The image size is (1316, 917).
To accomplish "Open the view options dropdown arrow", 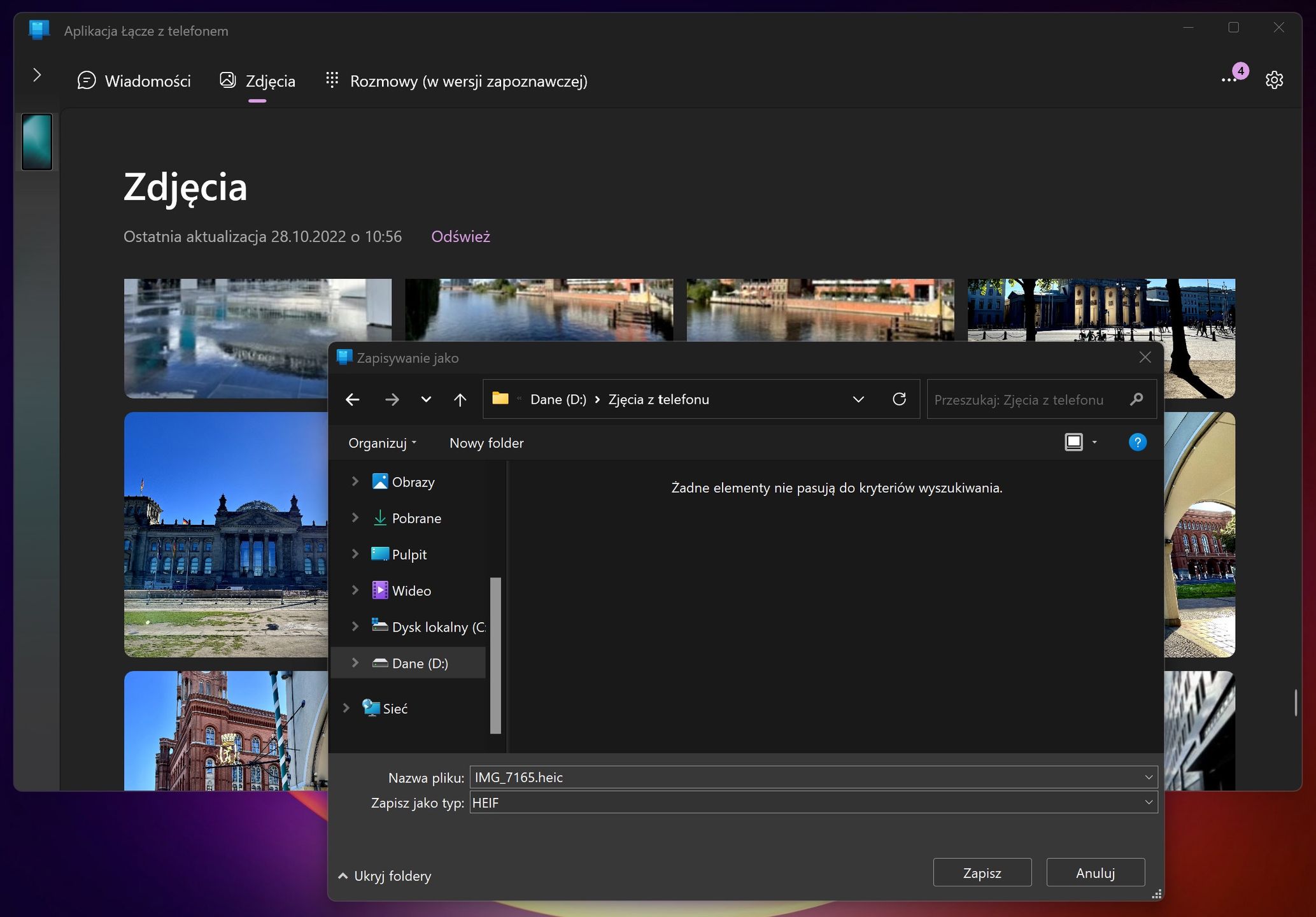I will pos(1094,442).
